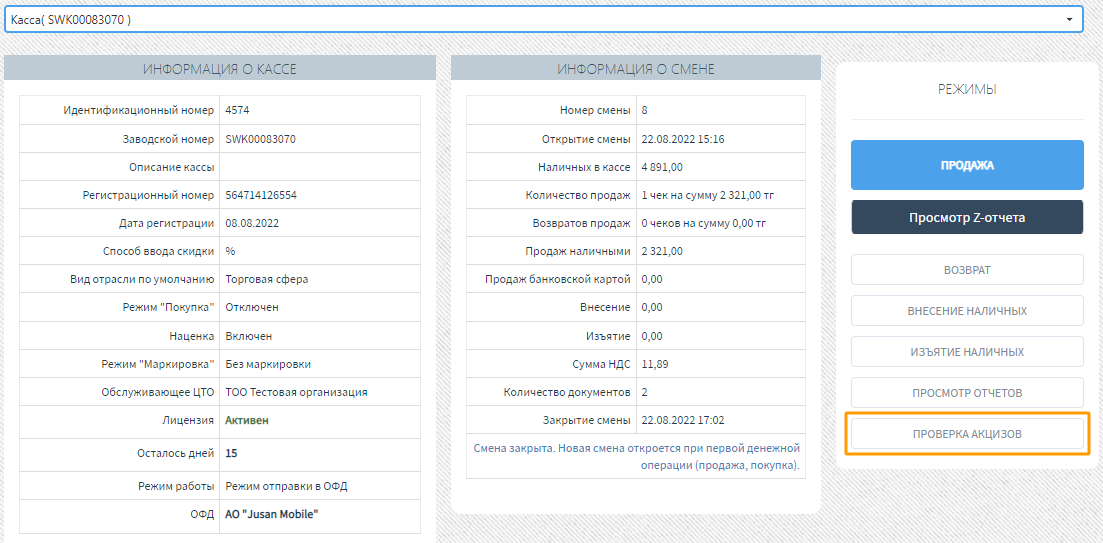Click ПРОВЕРКА АКЦИЗОВ button
The height and width of the screenshot is (543, 1103).
[x=967, y=434]
